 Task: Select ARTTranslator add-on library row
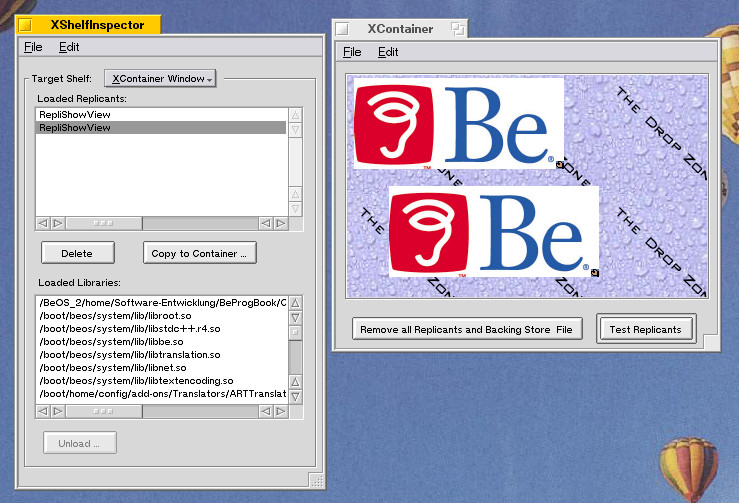pyautogui.click(x=161, y=394)
